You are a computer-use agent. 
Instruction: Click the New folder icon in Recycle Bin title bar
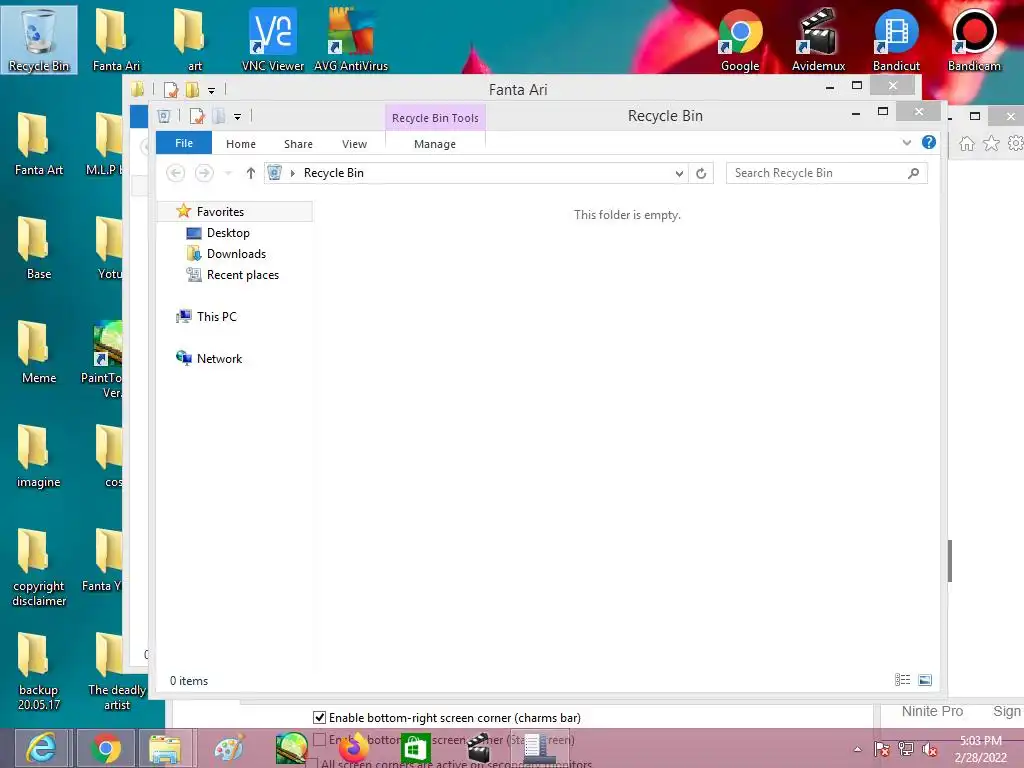pyautogui.click(x=219, y=116)
